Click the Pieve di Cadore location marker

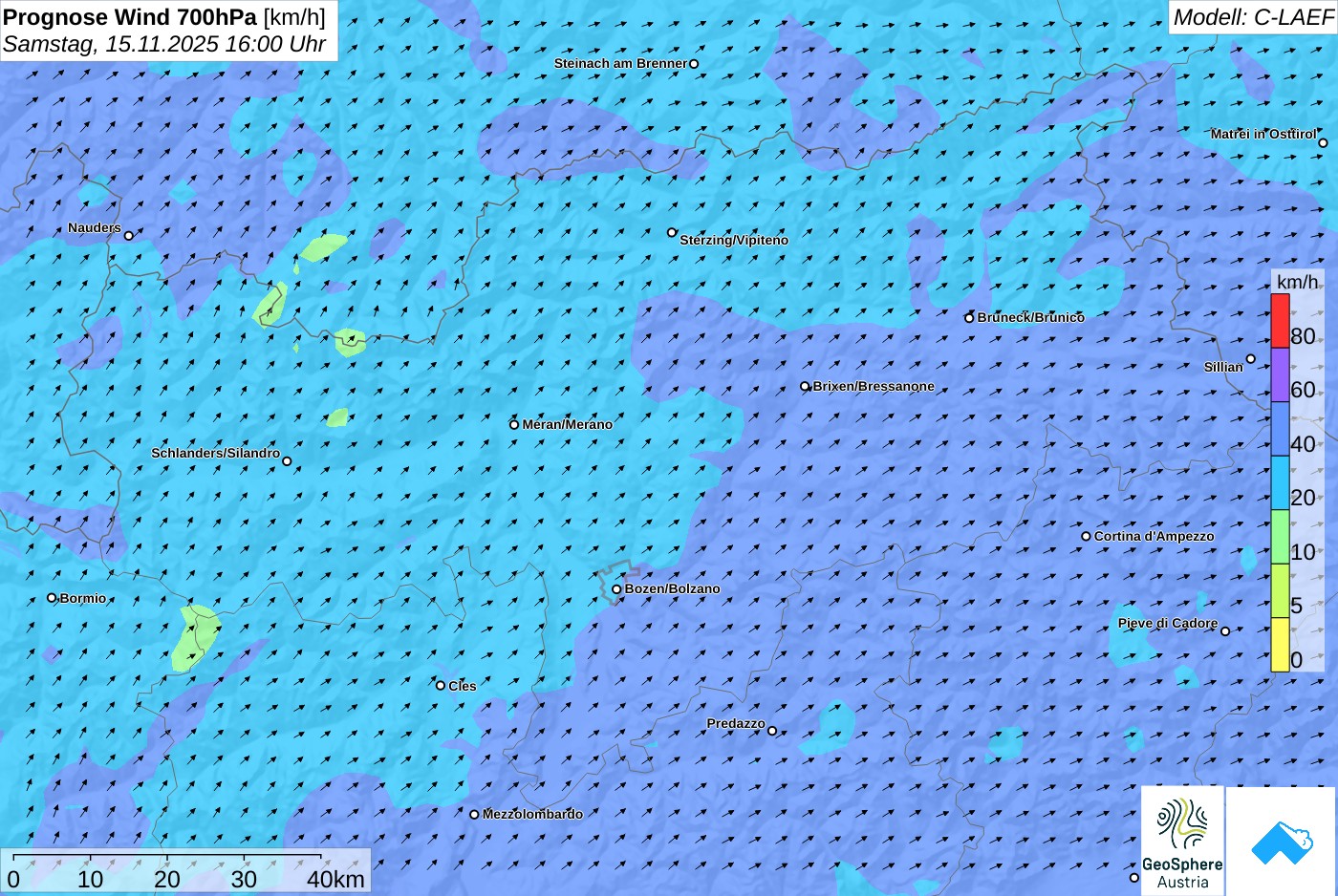click(x=1225, y=630)
